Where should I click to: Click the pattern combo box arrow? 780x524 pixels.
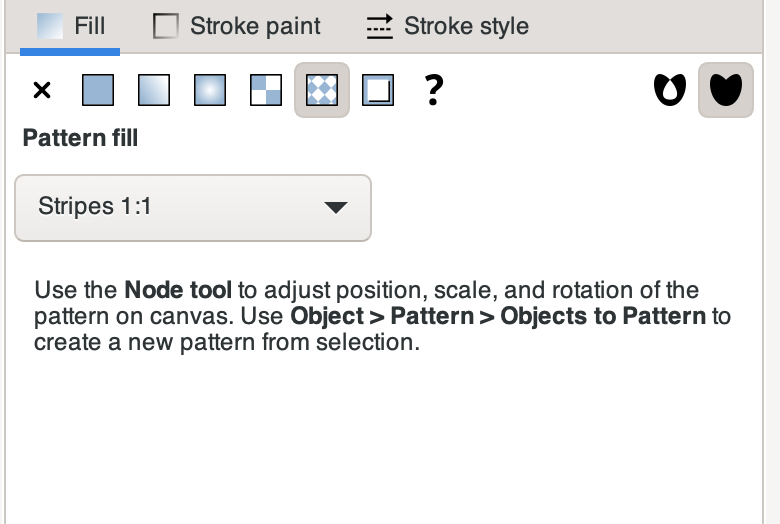click(x=336, y=208)
